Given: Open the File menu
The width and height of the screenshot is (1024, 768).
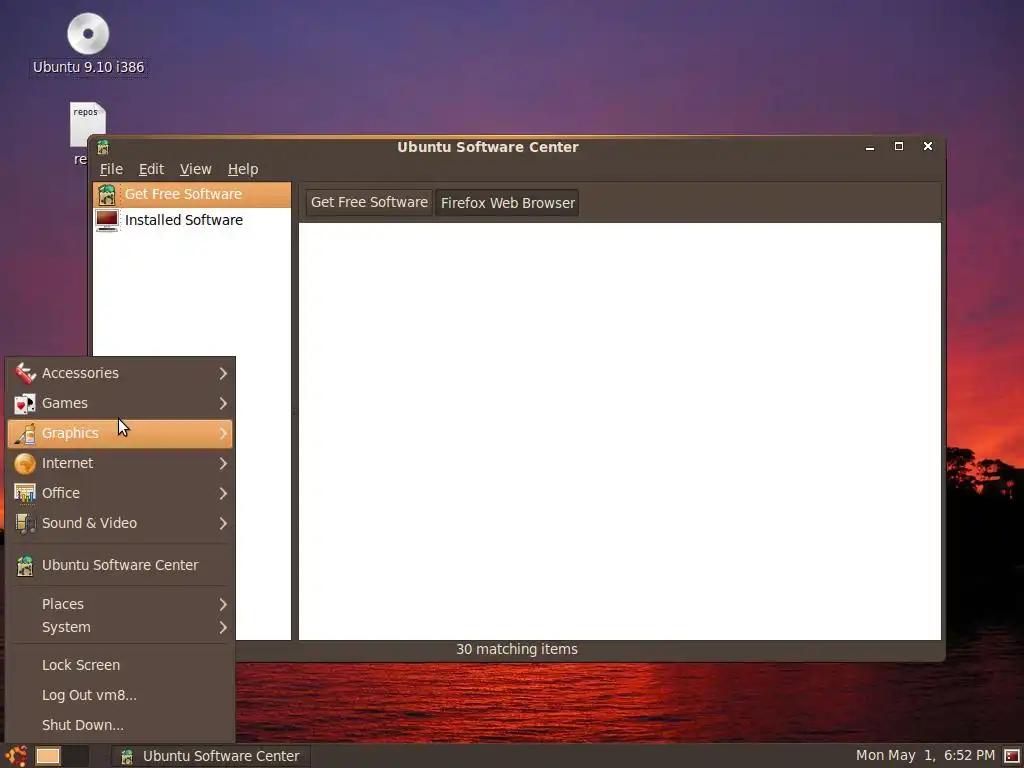Looking at the screenshot, I should pos(111,169).
